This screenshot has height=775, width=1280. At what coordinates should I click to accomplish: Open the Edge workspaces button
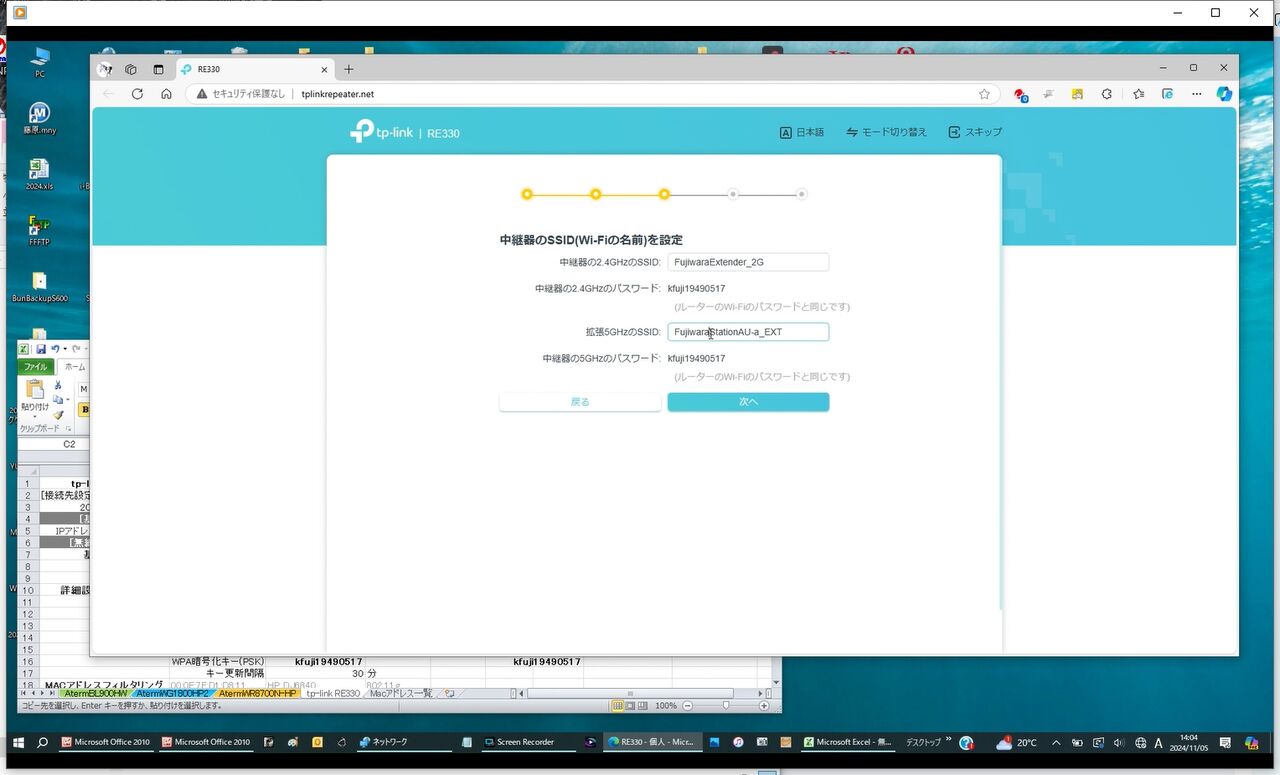coord(131,69)
